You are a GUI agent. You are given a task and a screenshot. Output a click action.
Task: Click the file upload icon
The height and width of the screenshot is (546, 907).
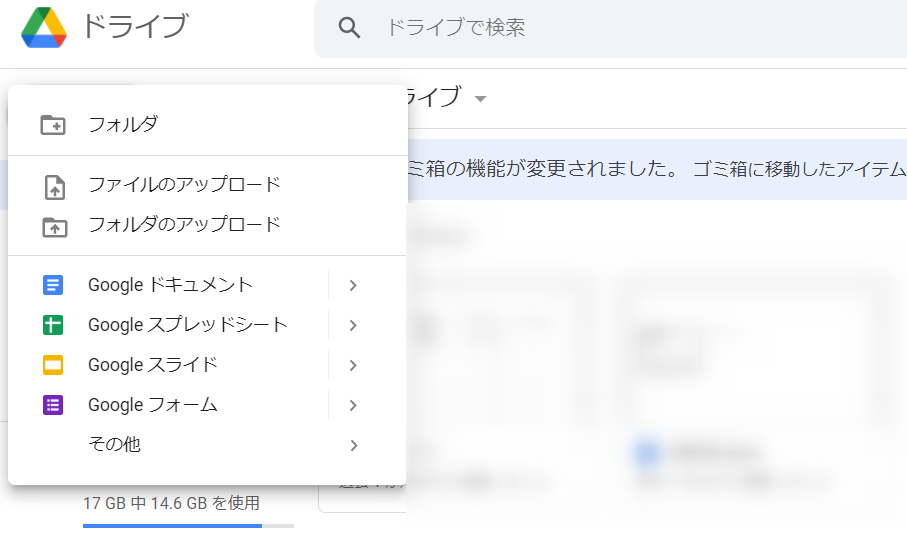pyautogui.click(x=54, y=186)
